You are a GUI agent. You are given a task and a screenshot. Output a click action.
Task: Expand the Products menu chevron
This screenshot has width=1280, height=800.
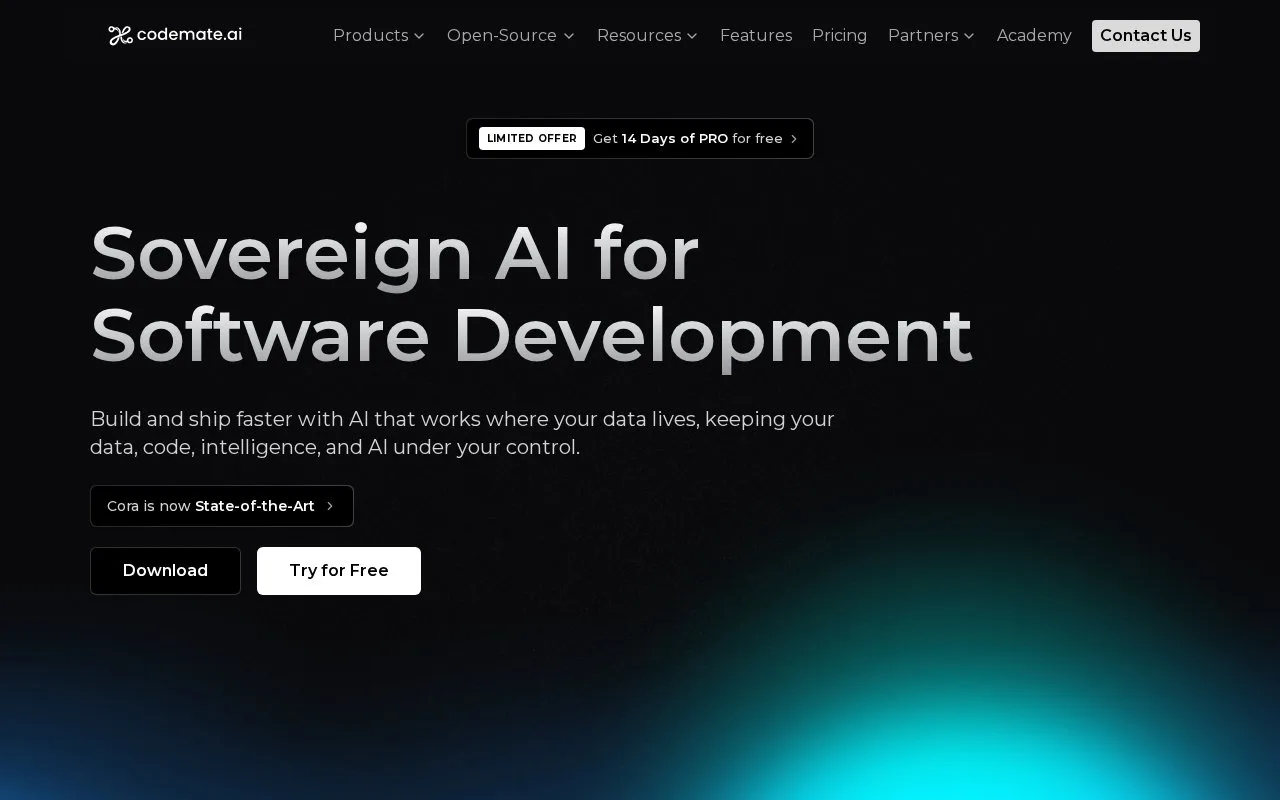(x=419, y=36)
